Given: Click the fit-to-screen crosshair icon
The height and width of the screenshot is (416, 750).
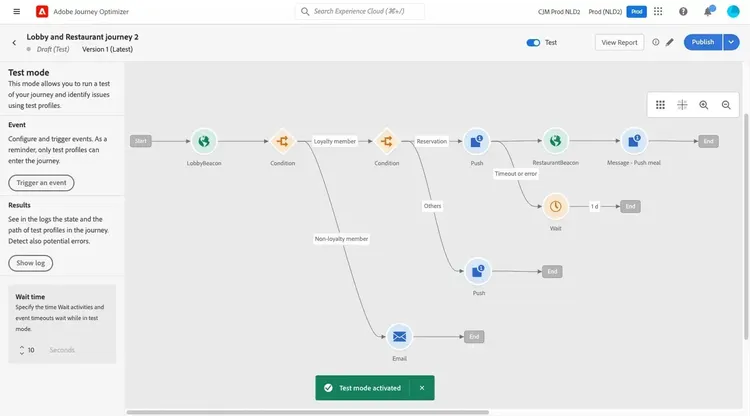Looking at the screenshot, I should [x=682, y=105].
